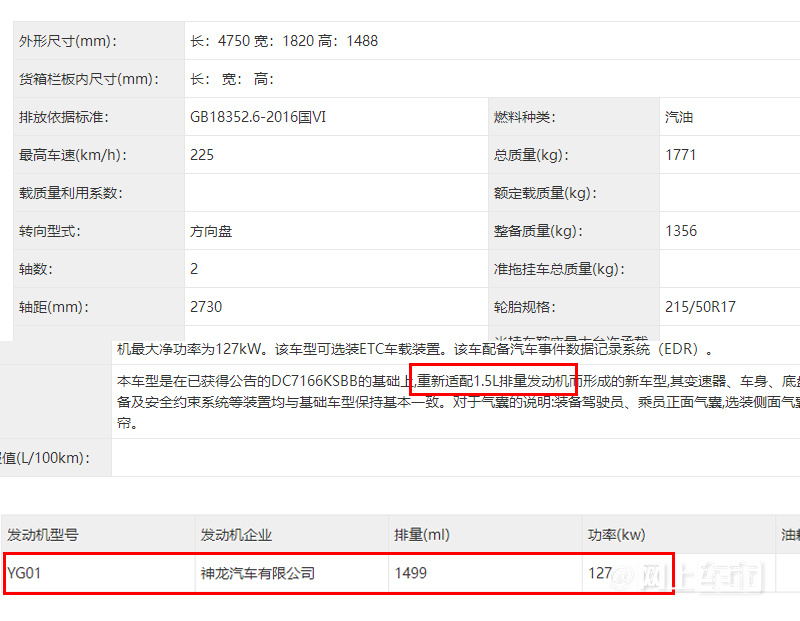Viewport: 800px width, 621px height.
Task: Select the 功率(kw) column header
Action: (617, 535)
